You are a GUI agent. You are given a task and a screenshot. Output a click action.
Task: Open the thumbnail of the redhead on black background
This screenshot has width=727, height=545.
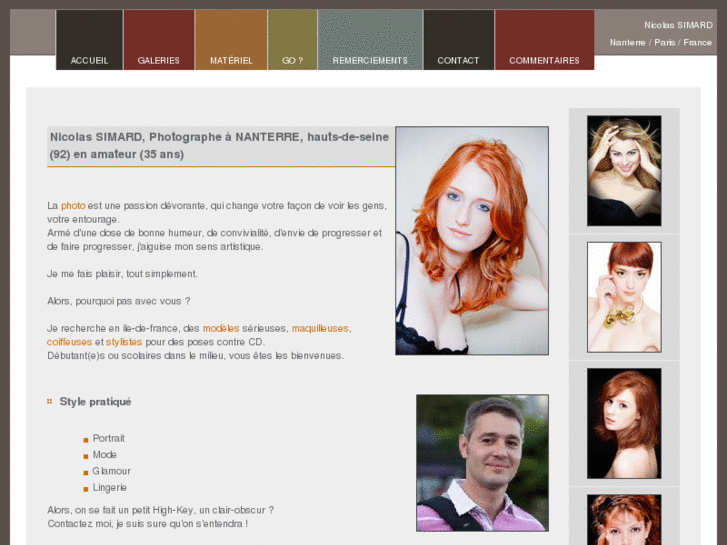click(624, 423)
